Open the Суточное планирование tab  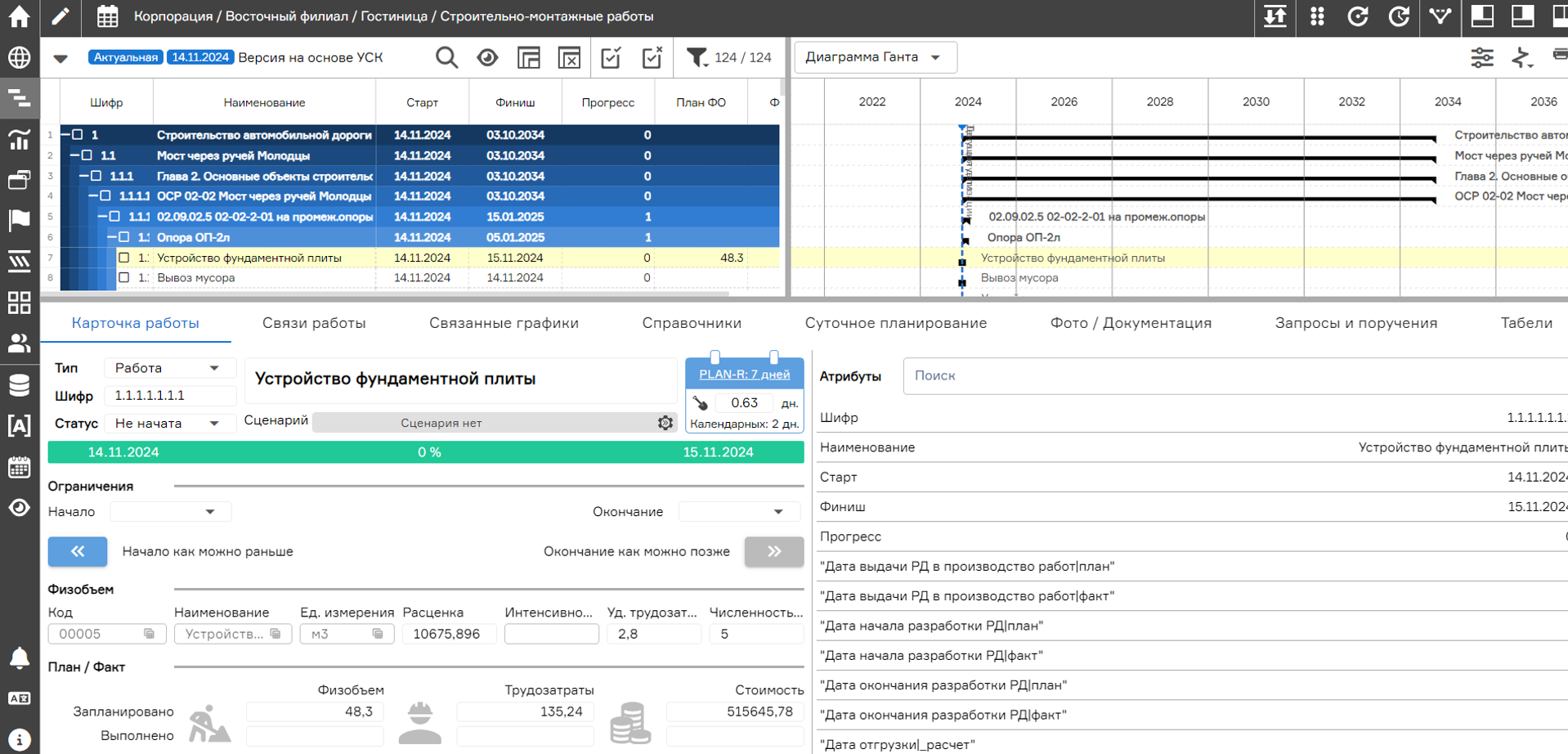(896, 323)
